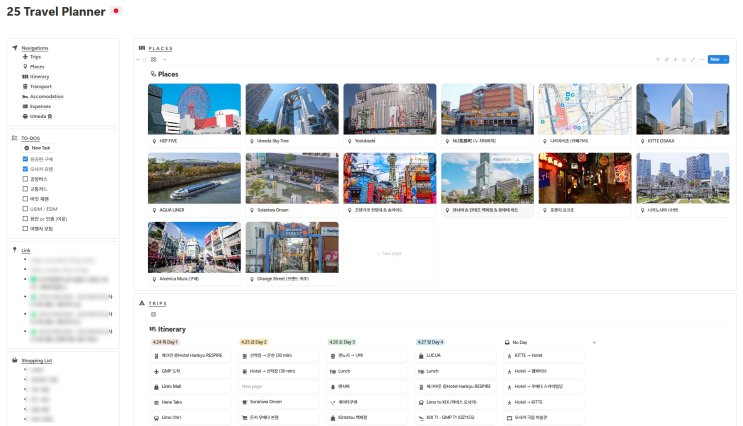Open the PLACES section heading link

[x=161, y=48]
